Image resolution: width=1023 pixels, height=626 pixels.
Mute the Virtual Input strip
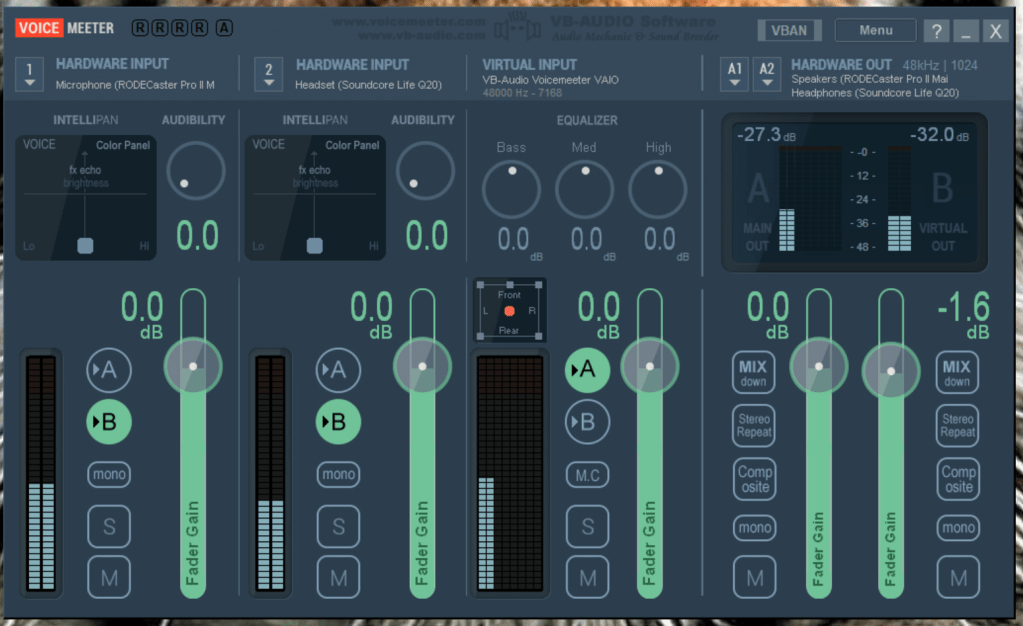(587, 578)
